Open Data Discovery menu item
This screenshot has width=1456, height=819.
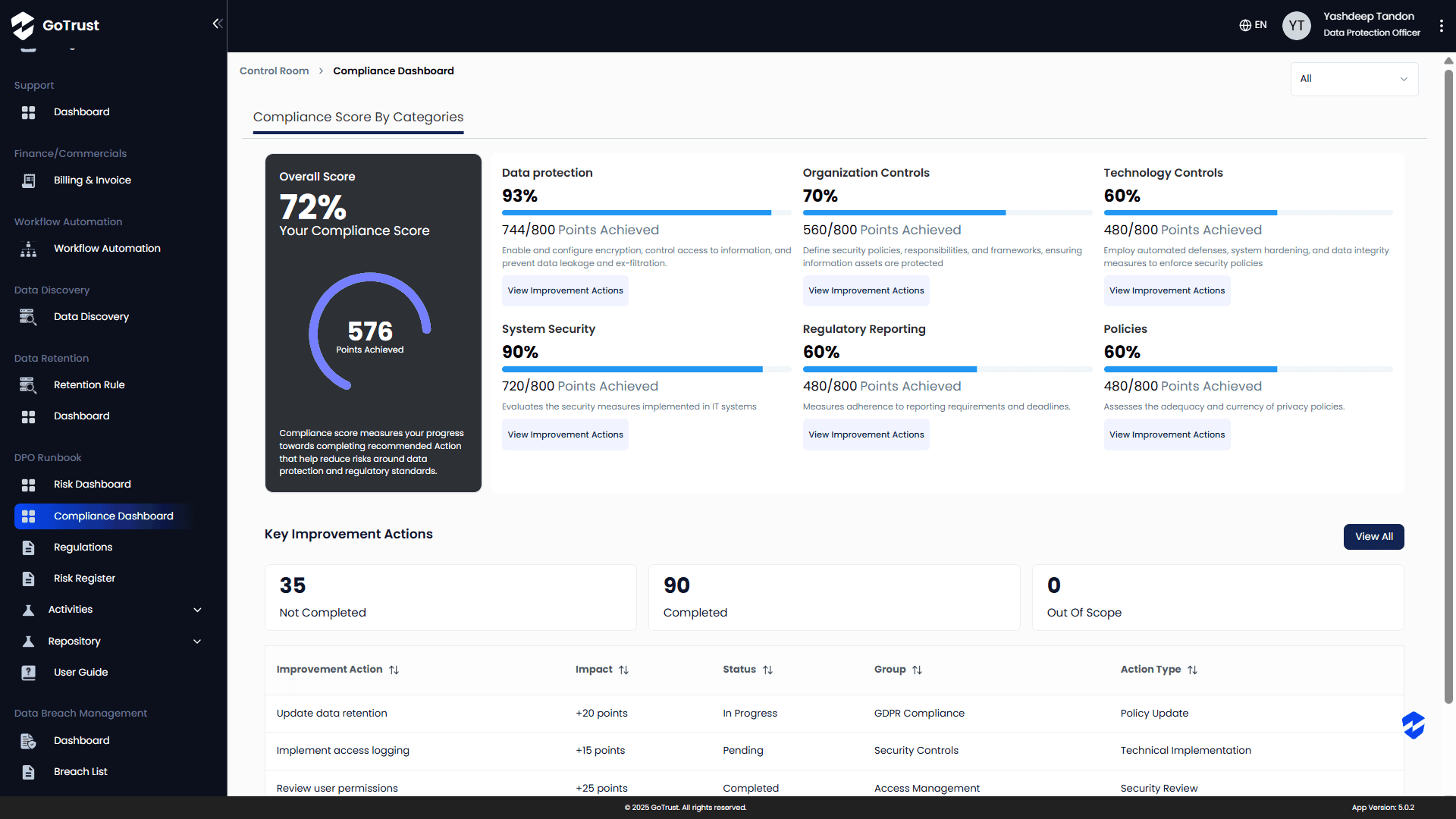pyautogui.click(x=91, y=317)
